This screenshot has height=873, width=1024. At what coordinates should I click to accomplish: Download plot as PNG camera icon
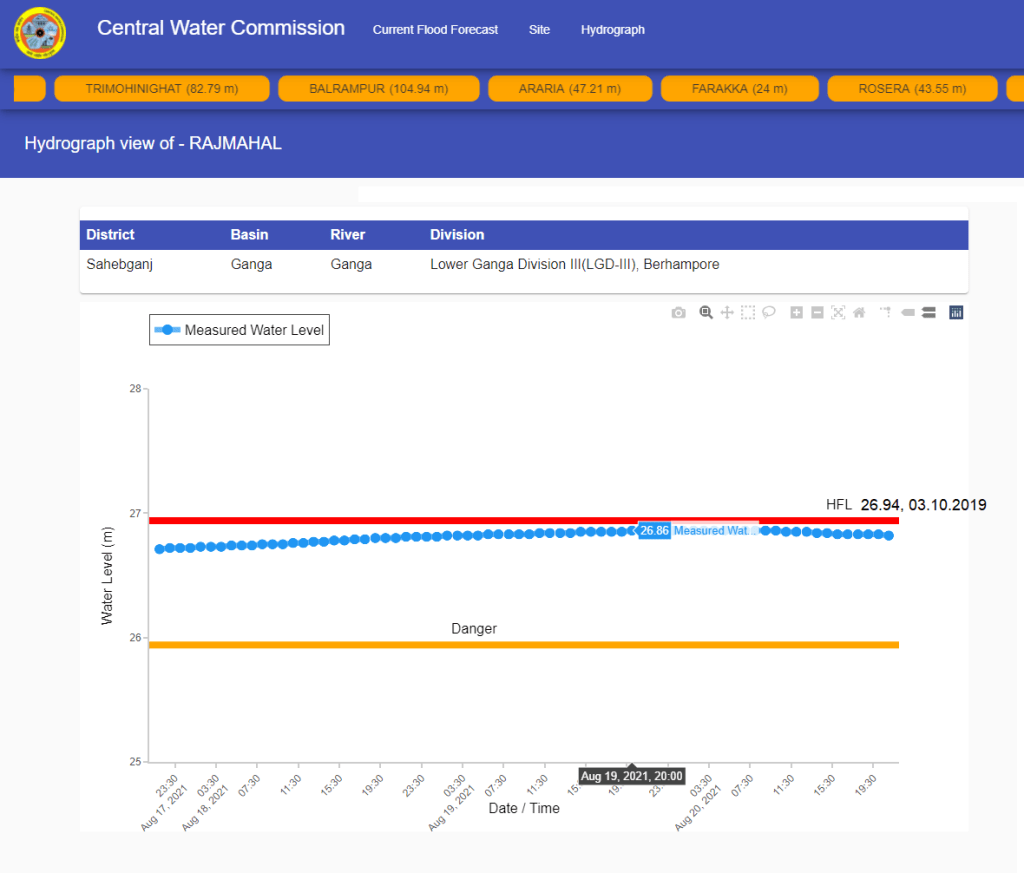(x=679, y=313)
